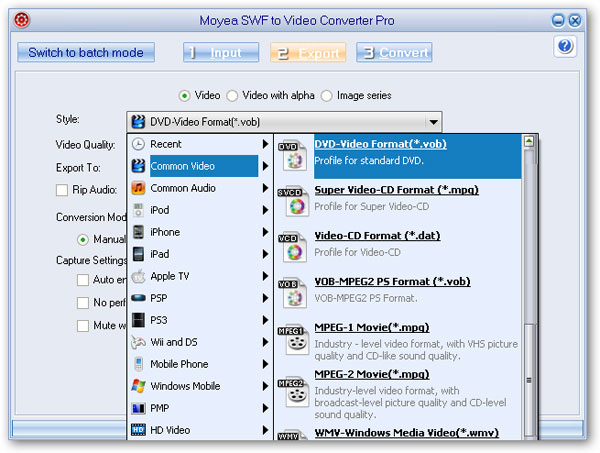Click the format list scroll up arrow
This screenshot has width=600, height=453.
click(529, 142)
